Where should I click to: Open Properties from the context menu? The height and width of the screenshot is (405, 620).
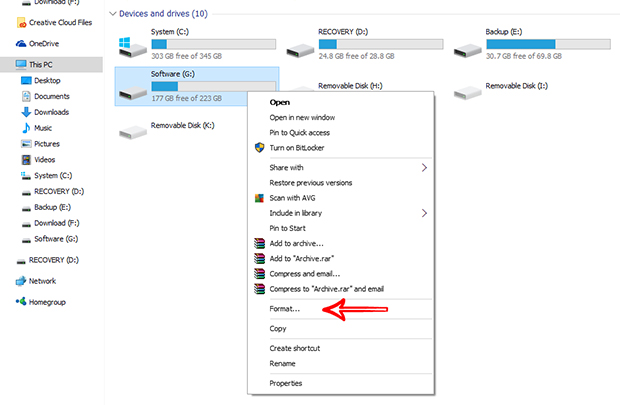coord(286,383)
